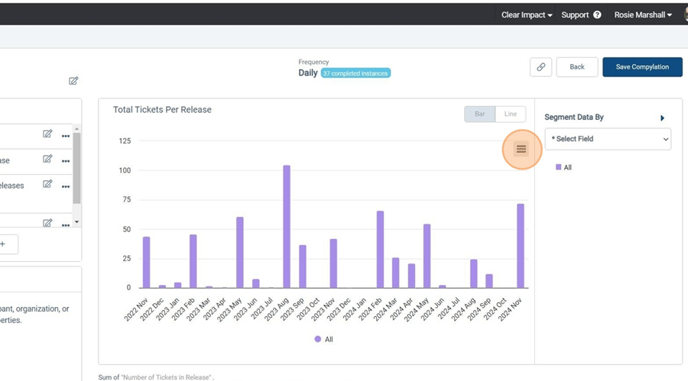Edit the first list row via pencil icon
Image resolution: width=688 pixels, height=381 pixels.
47,134
